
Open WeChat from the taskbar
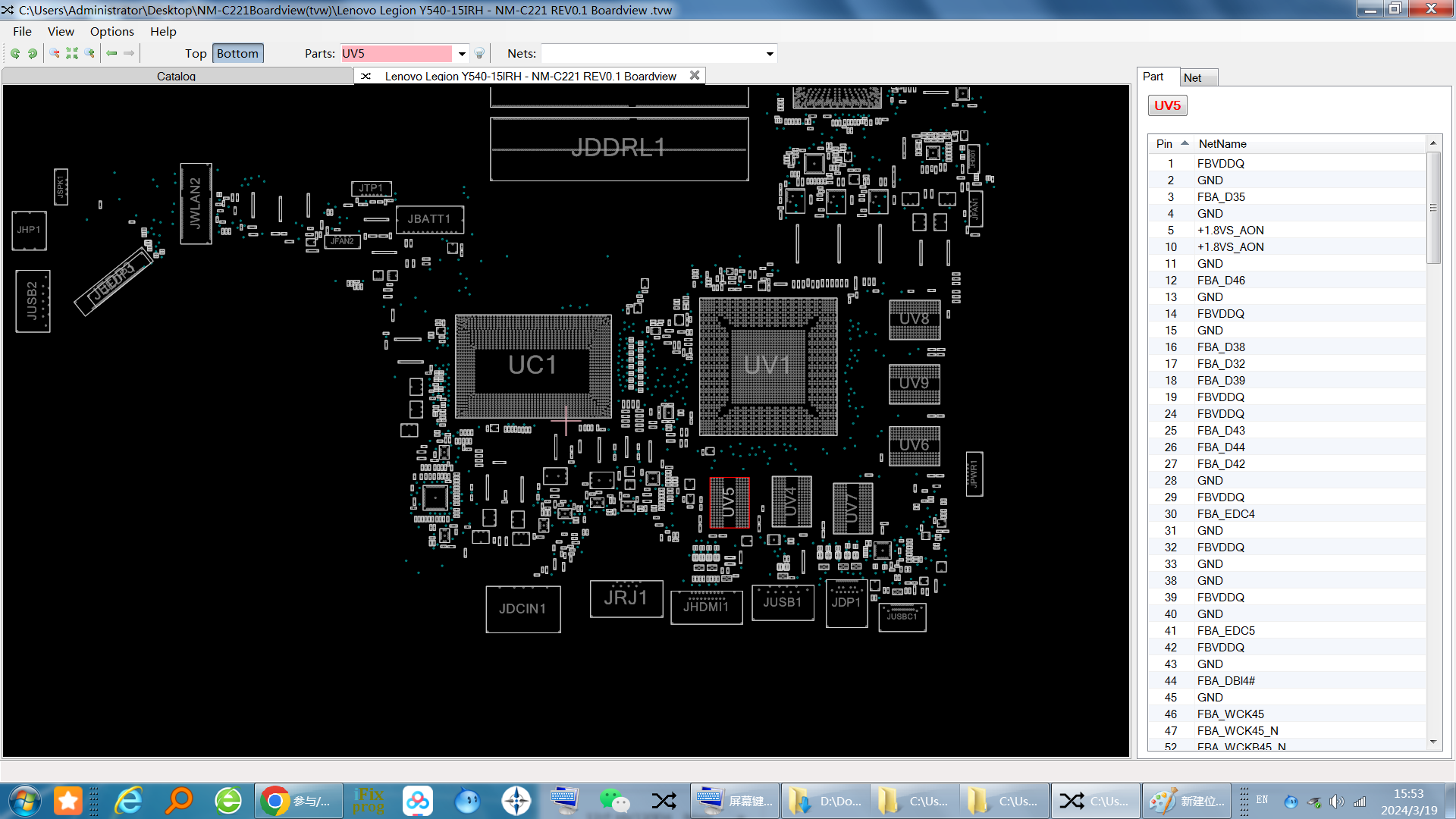click(x=614, y=801)
